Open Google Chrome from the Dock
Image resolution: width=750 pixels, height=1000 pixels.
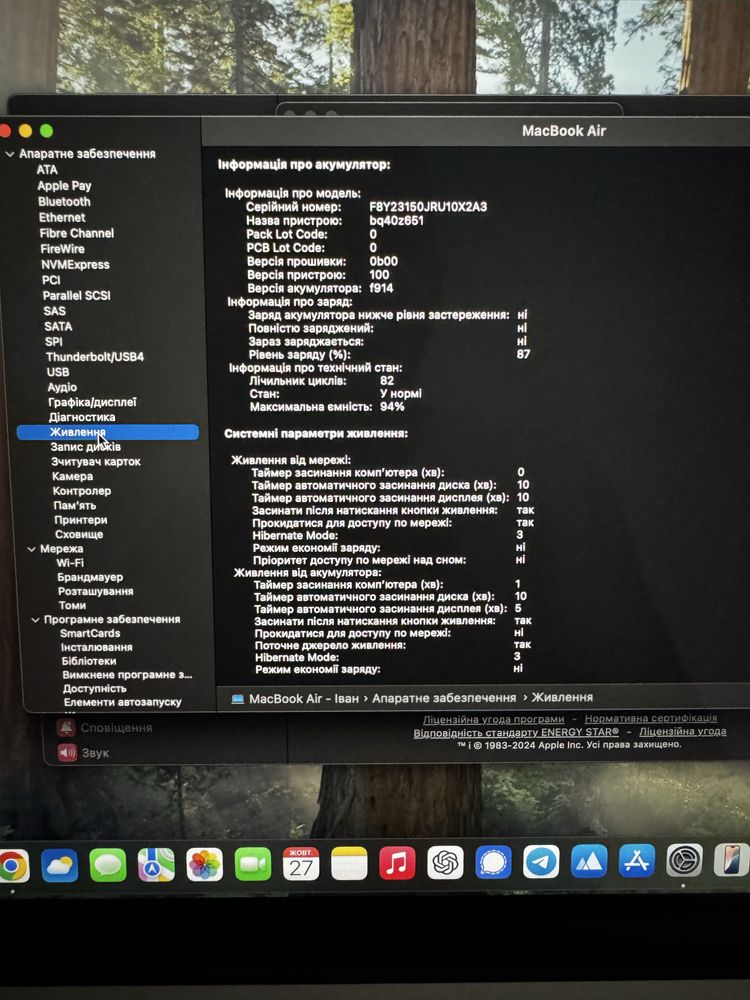coord(13,865)
